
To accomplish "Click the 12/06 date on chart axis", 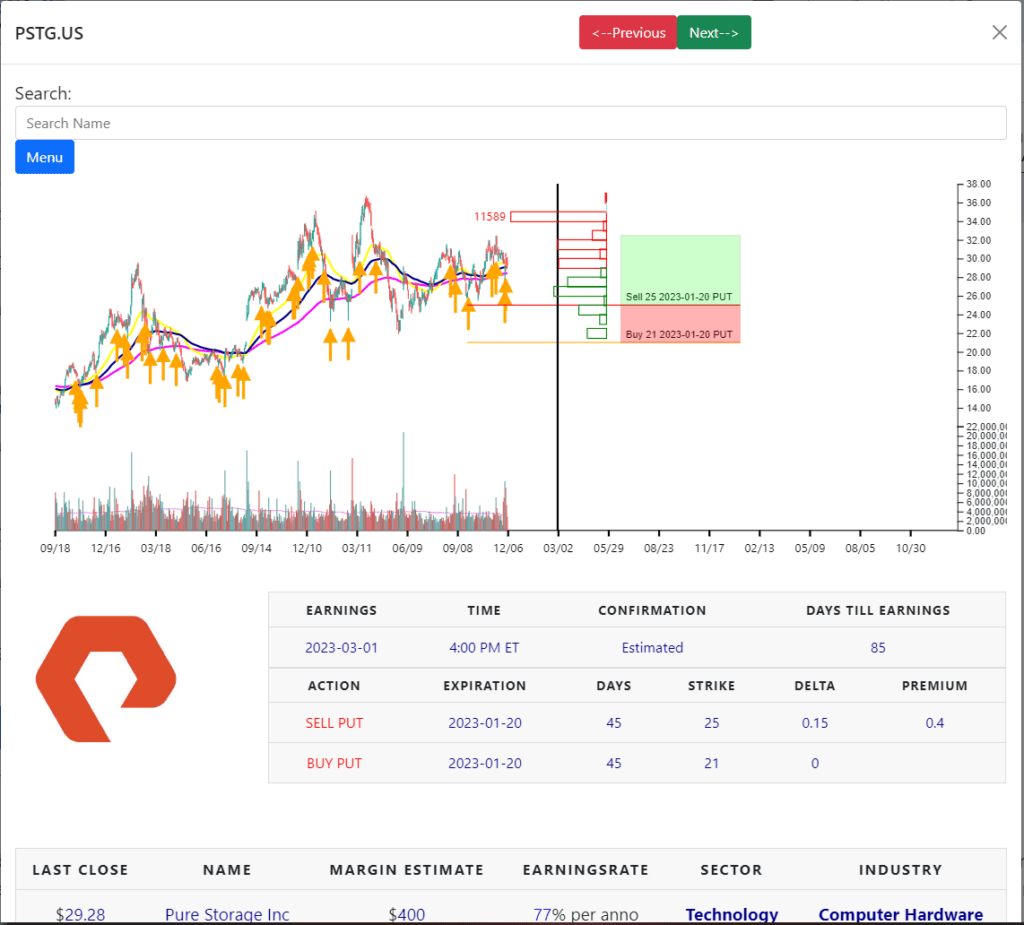I will coord(508,548).
